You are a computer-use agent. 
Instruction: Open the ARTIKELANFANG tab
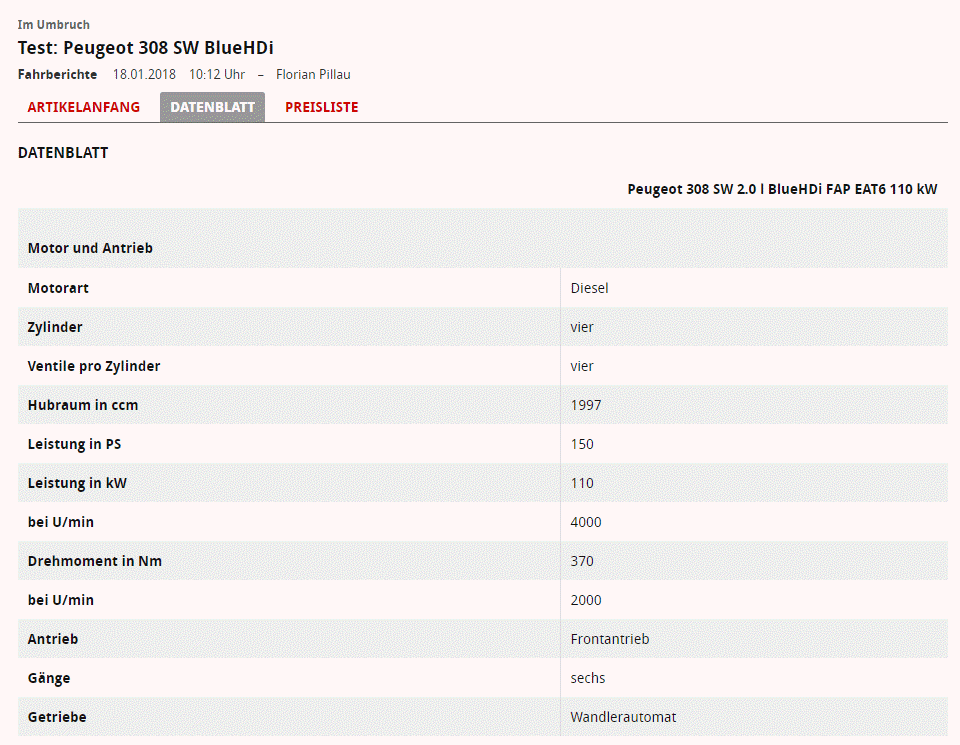click(84, 107)
